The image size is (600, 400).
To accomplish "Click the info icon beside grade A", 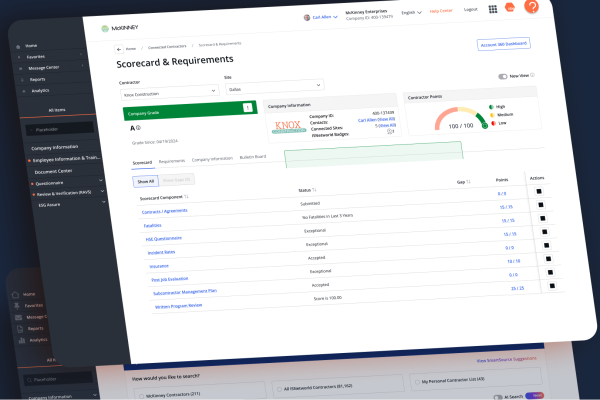I will [138, 128].
